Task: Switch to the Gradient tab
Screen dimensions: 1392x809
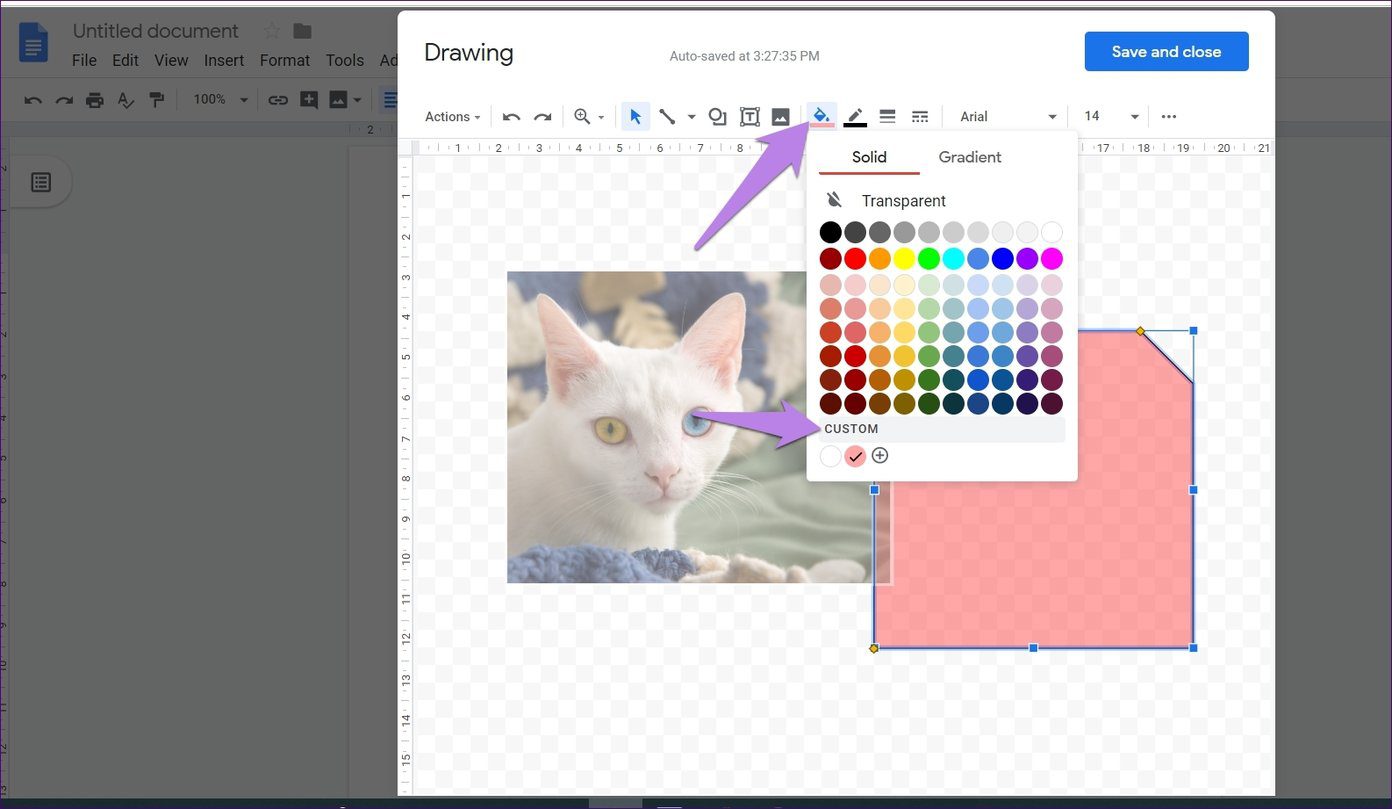Action: pos(970,157)
